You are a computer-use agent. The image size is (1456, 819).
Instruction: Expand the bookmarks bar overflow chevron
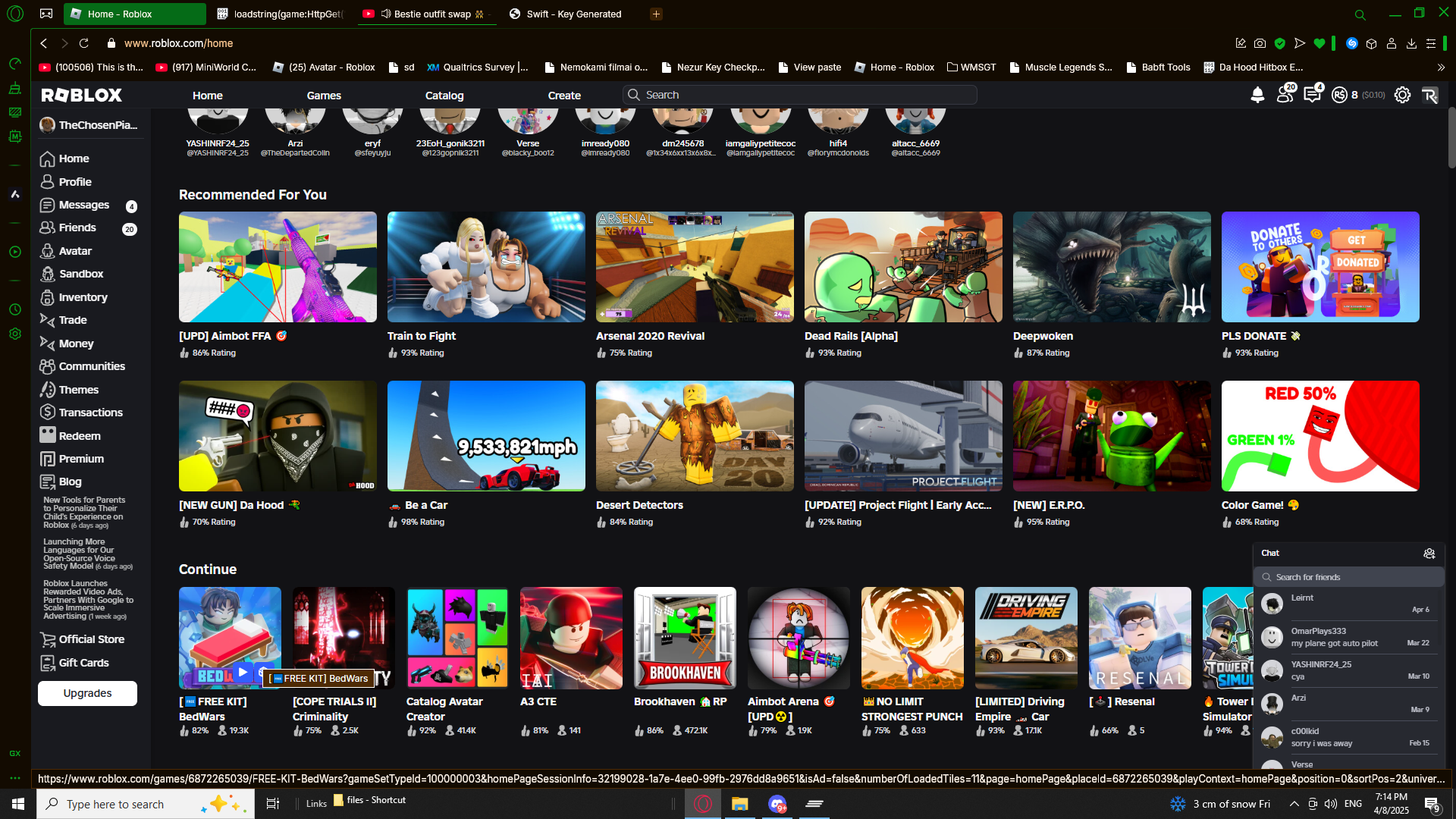(x=1441, y=67)
